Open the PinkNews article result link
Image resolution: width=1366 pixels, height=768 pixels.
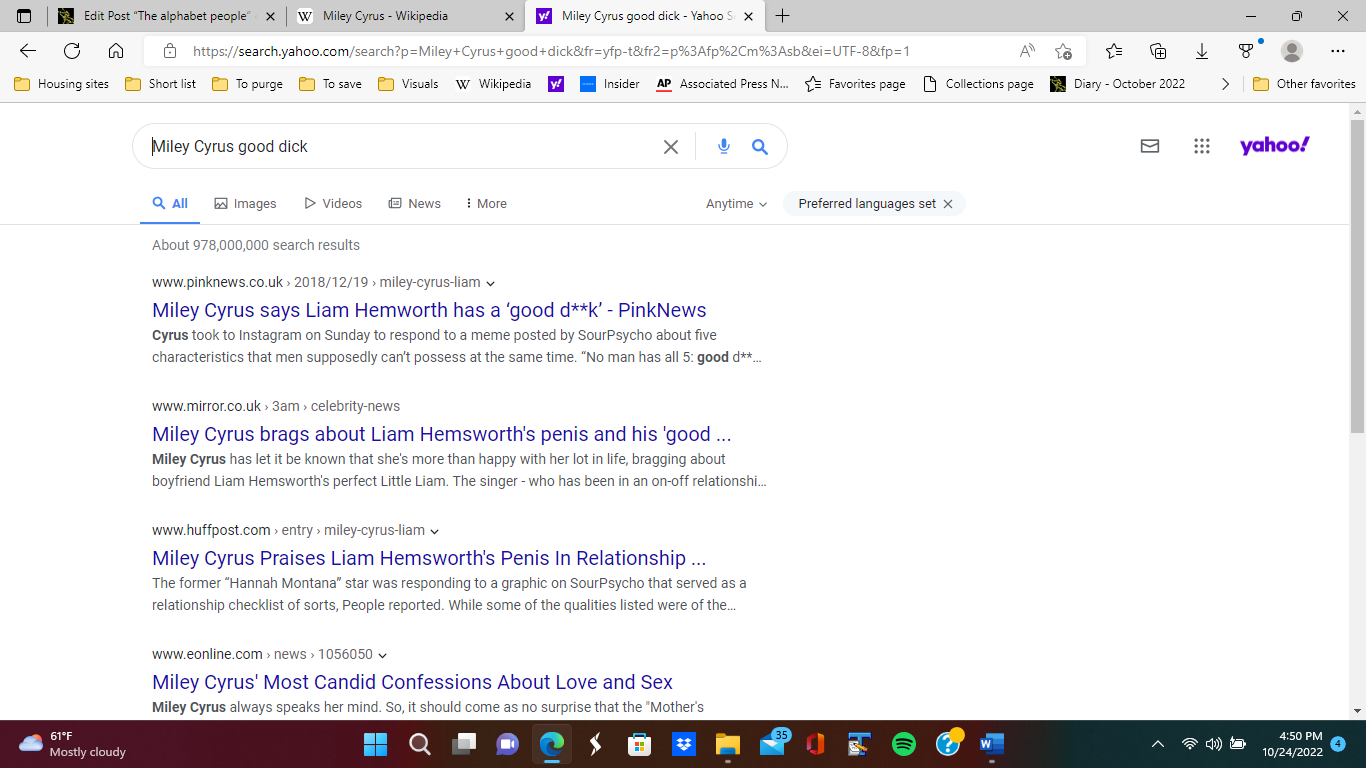click(x=429, y=310)
